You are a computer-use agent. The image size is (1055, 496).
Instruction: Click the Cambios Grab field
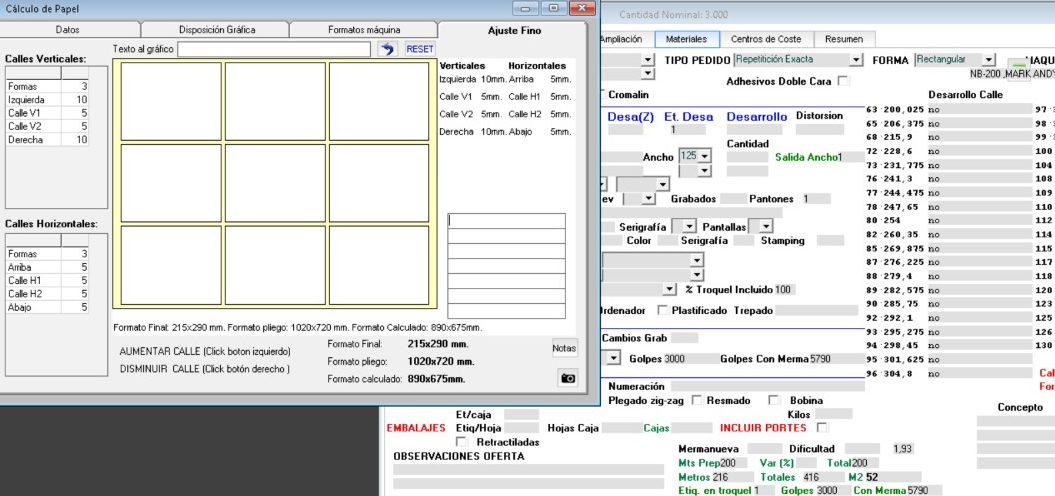pyautogui.click(x=684, y=338)
